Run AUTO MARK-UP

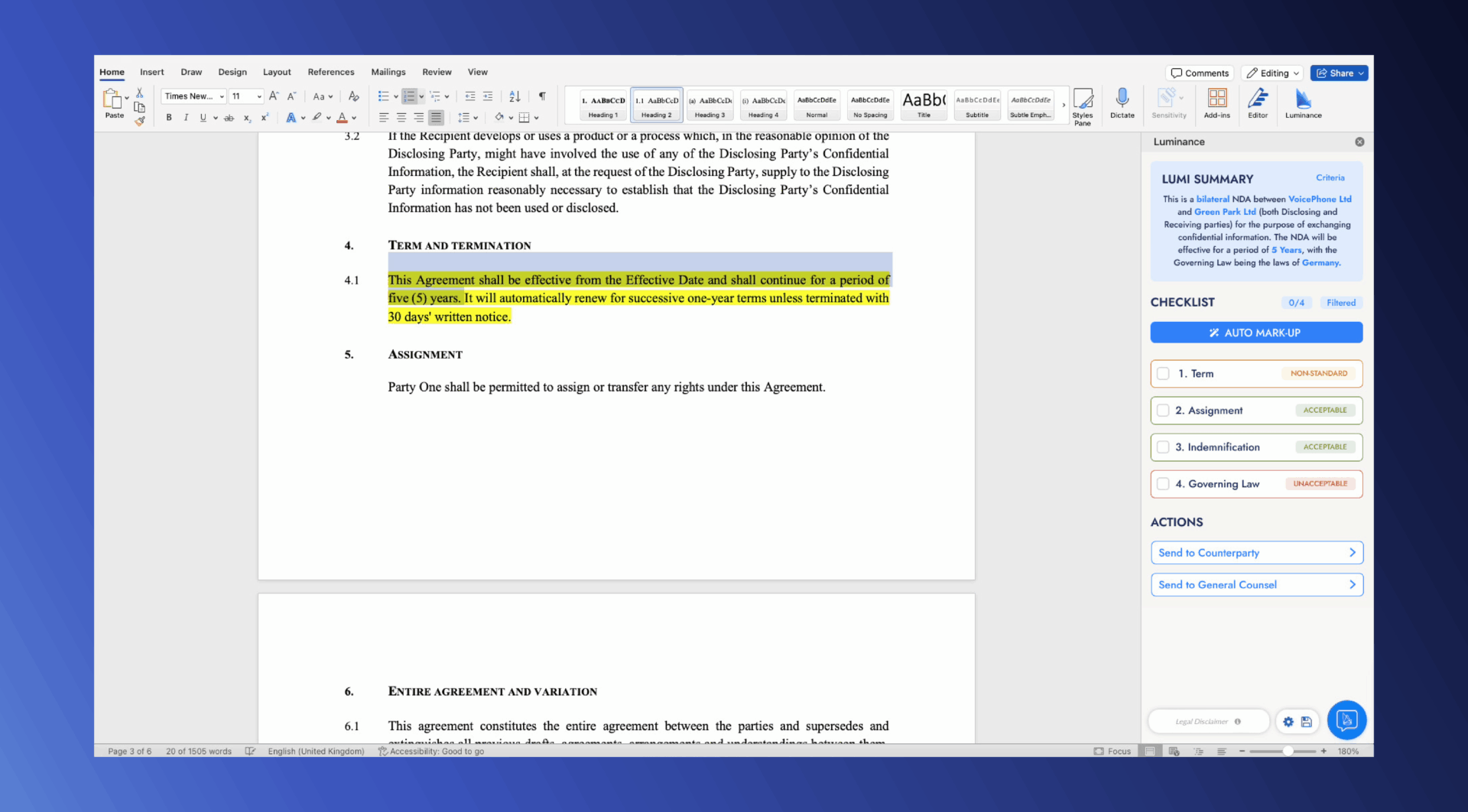coord(1255,332)
